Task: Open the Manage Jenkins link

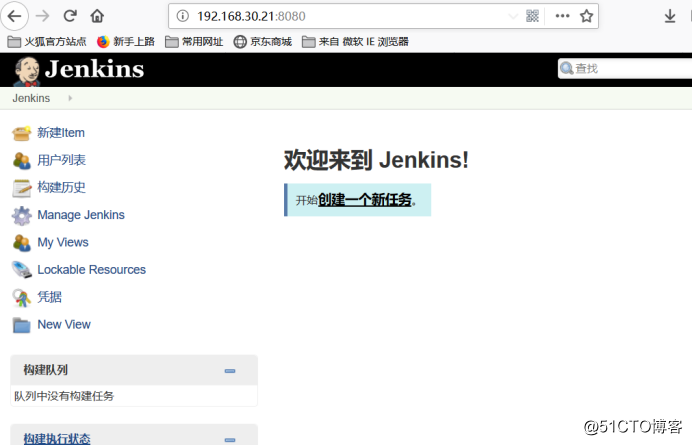Action: tap(81, 215)
